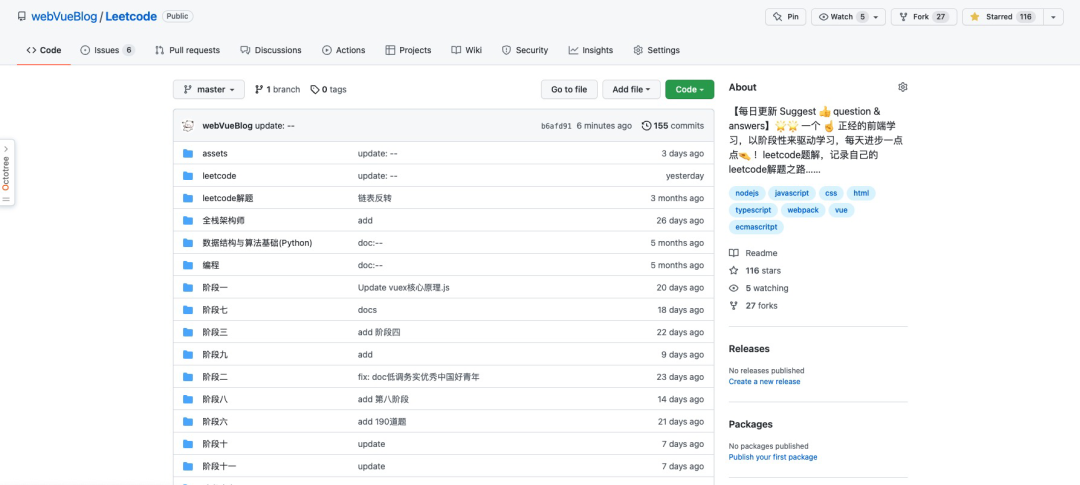Click the eye icon beside 5 watching

pos(734,288)
